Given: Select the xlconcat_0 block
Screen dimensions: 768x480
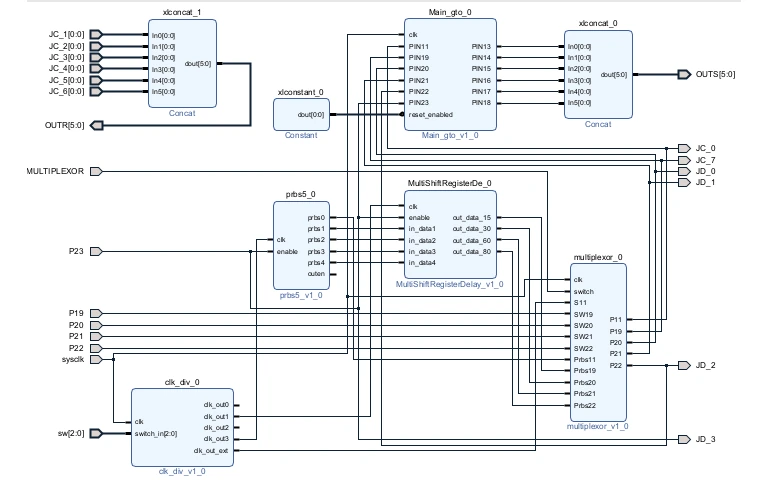Looking at the screenshot, I should click(598, 74).
